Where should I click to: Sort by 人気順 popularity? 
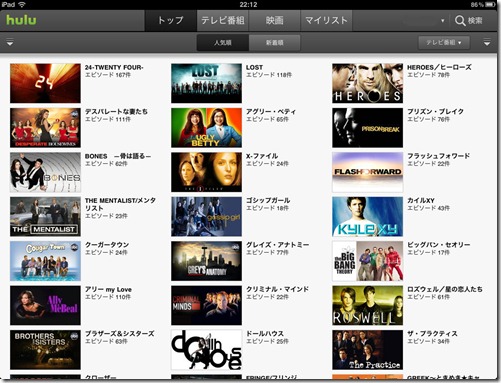coord(223,43)
